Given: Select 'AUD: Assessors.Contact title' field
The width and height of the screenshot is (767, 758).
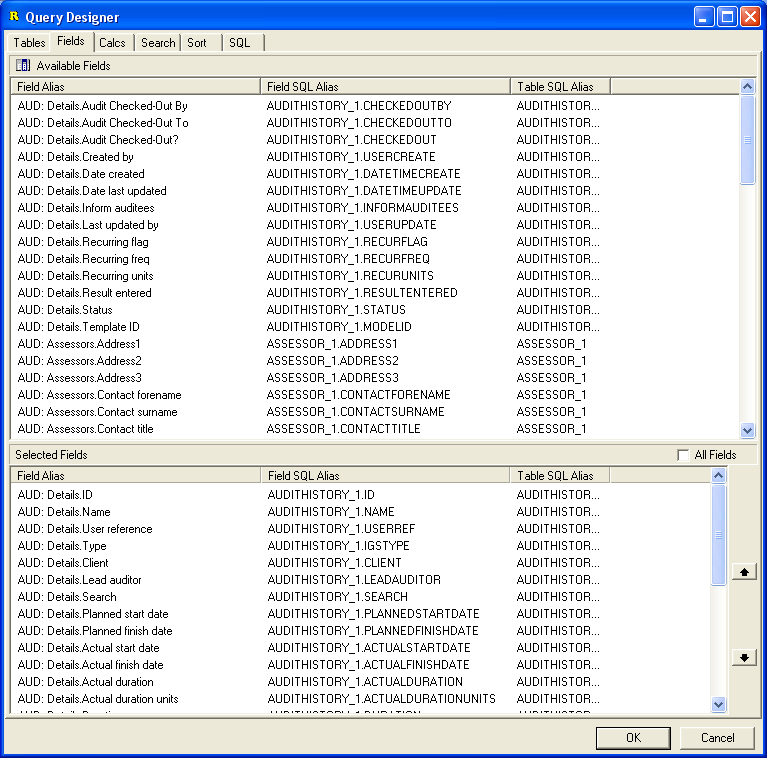Looking at the screenshot, I should [x=375, y=429].
